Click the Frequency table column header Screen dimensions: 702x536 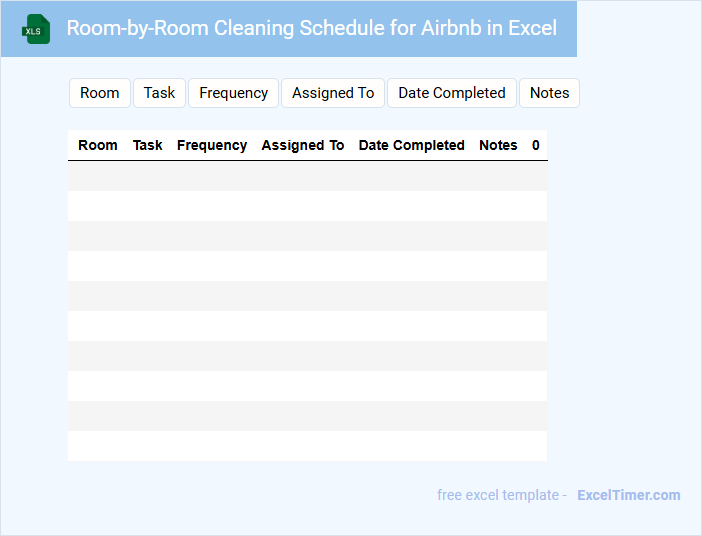coord(212,145)
